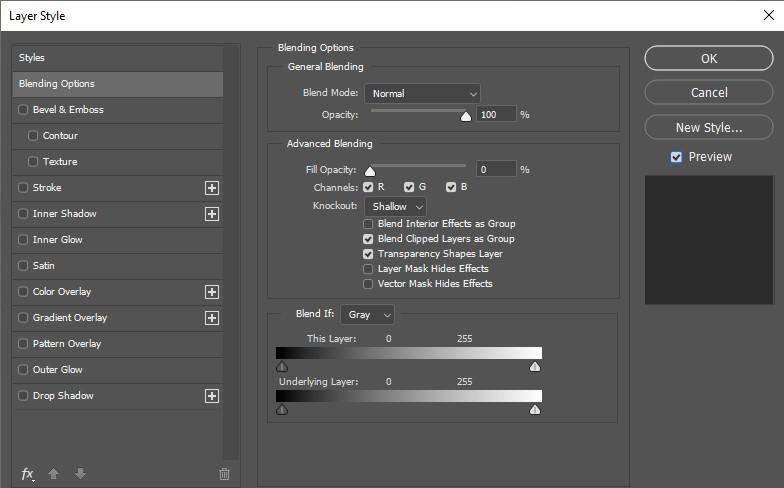Check Blend Interior Effects as Group
The width and height of the screenshot is (784, 488).
[368, 224]
